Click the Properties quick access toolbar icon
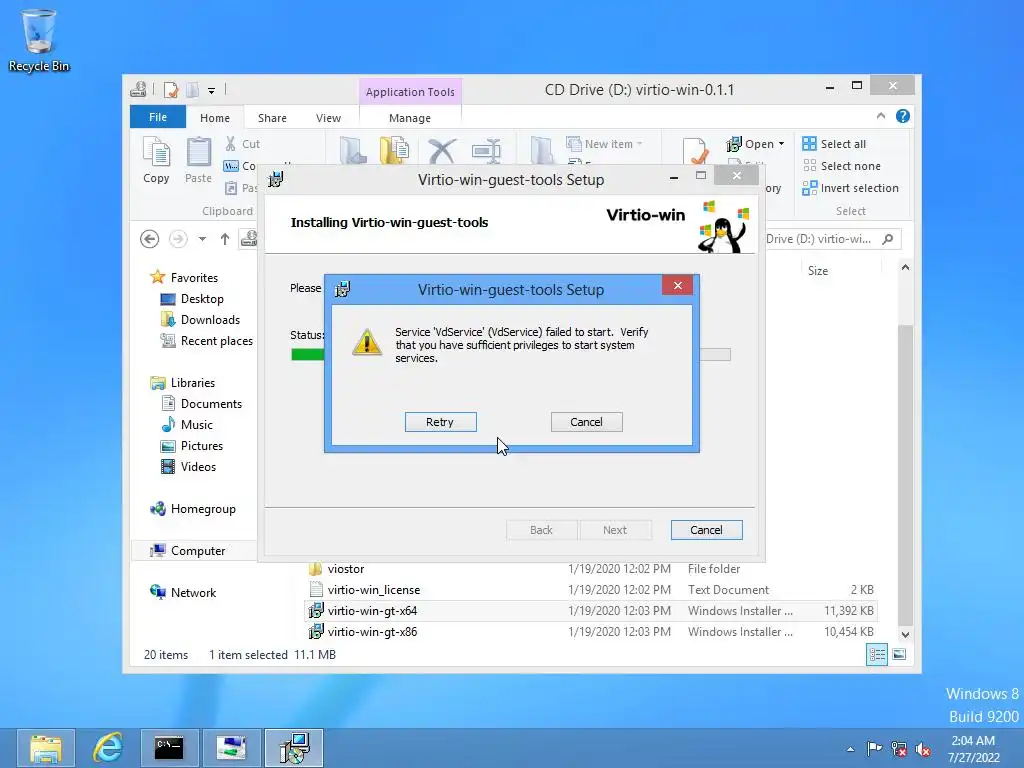 pyautogui.click(x=171, y=89)
